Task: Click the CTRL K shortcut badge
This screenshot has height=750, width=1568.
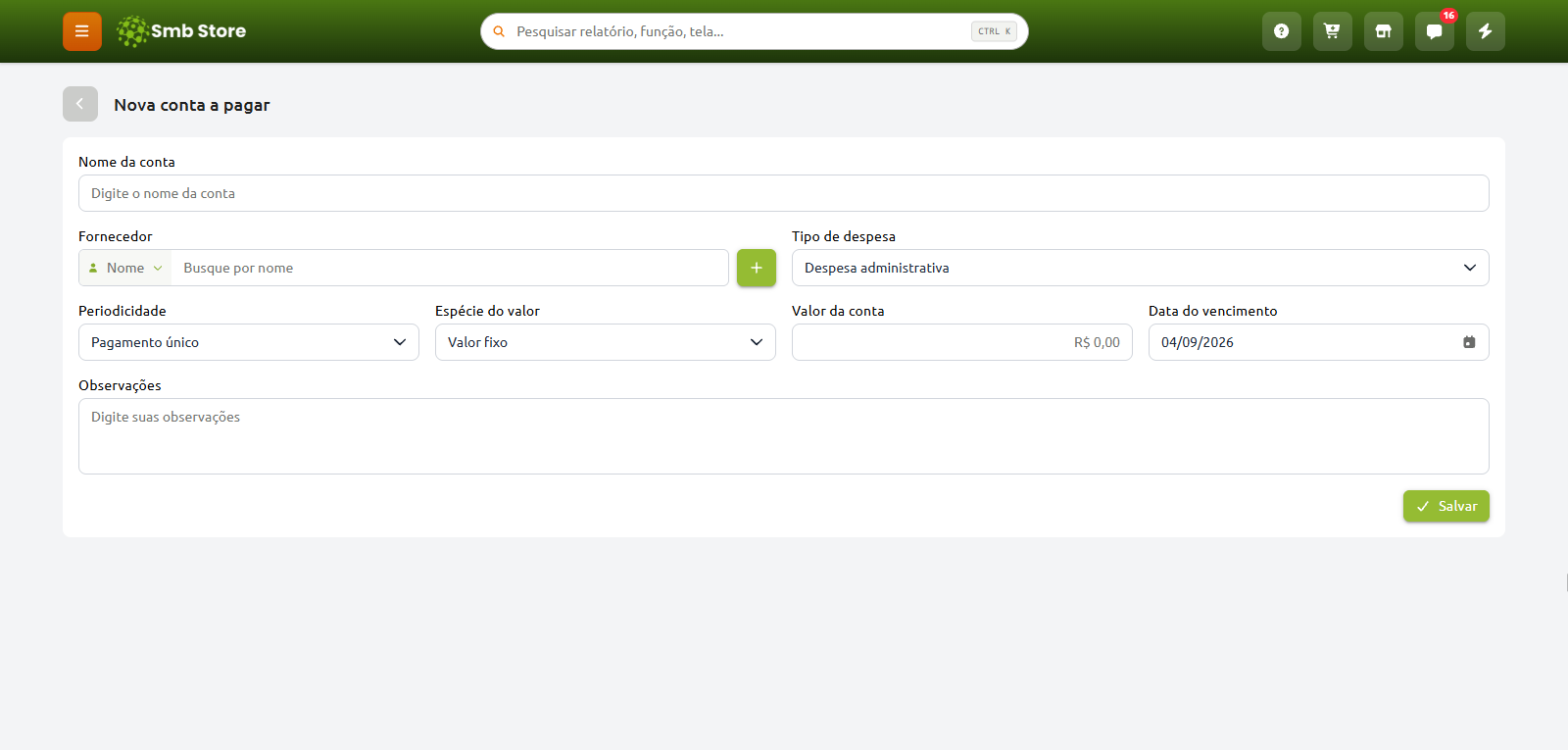Action: click(x=994, y=31)
